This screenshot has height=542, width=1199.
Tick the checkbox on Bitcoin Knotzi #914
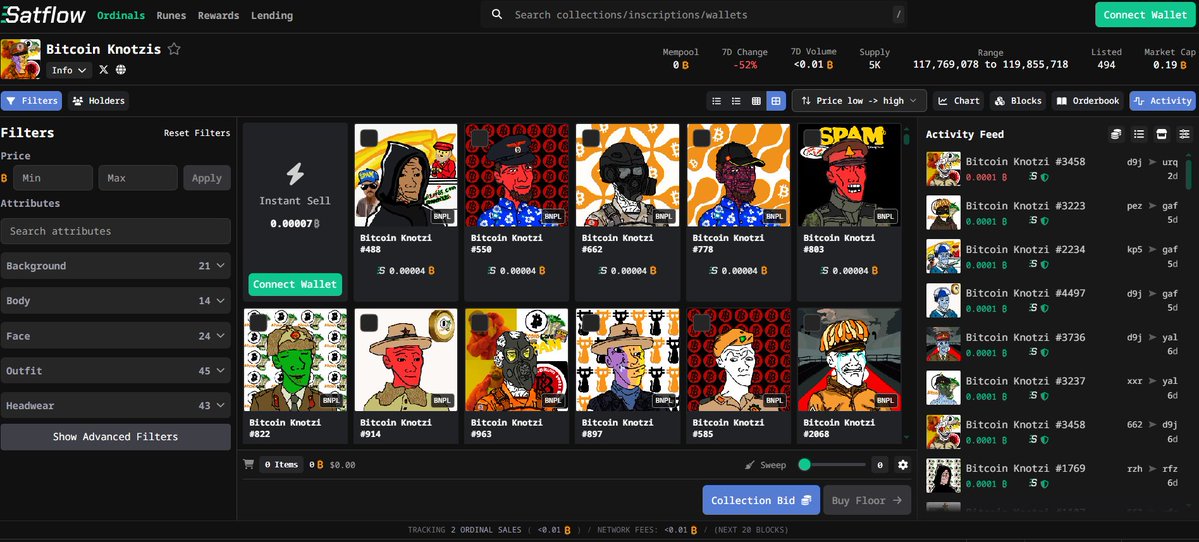click(x=369, y=323)
